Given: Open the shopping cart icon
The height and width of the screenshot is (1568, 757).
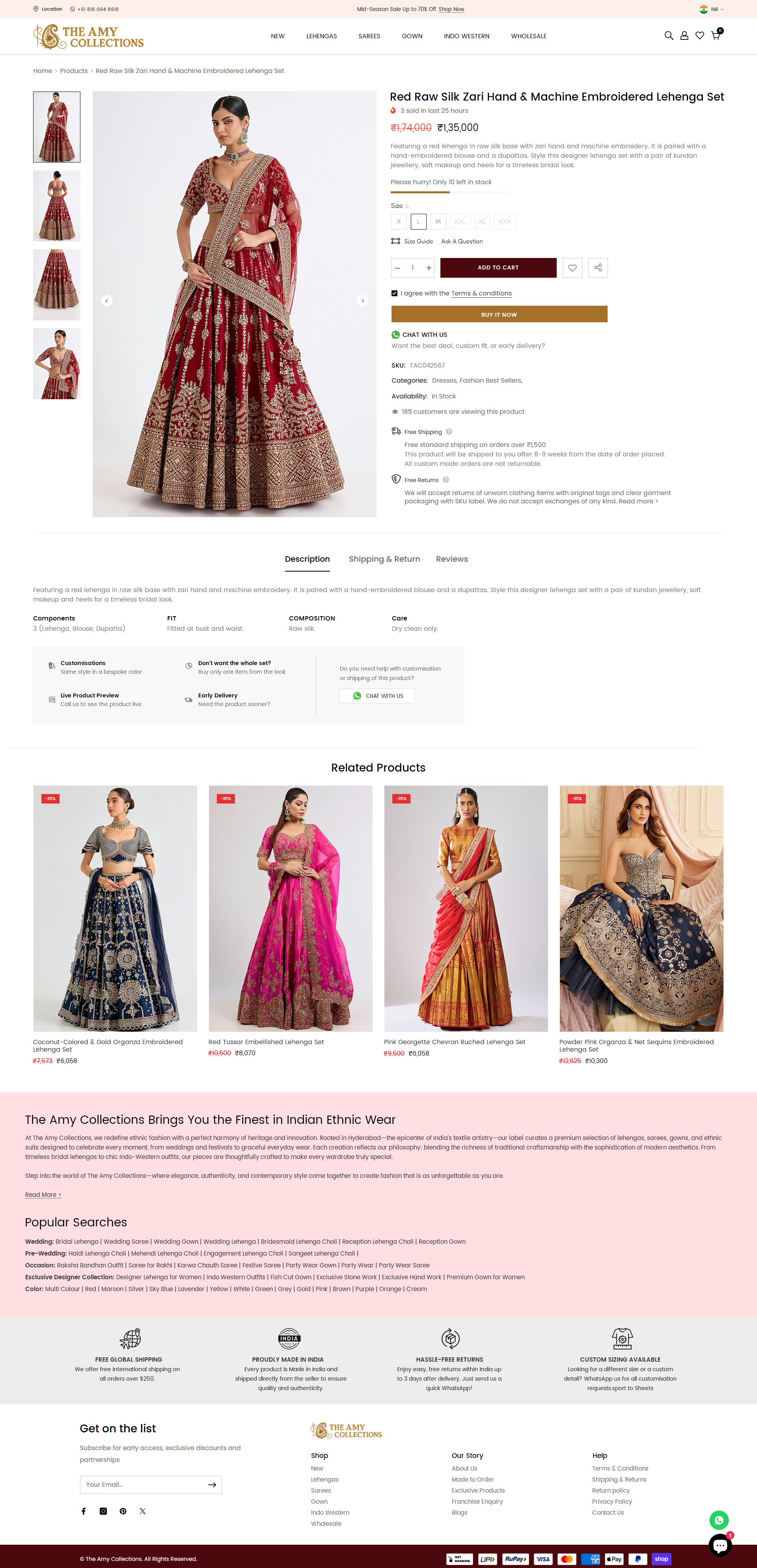Looking at the screenshot, I should click(x=716, y=36).
